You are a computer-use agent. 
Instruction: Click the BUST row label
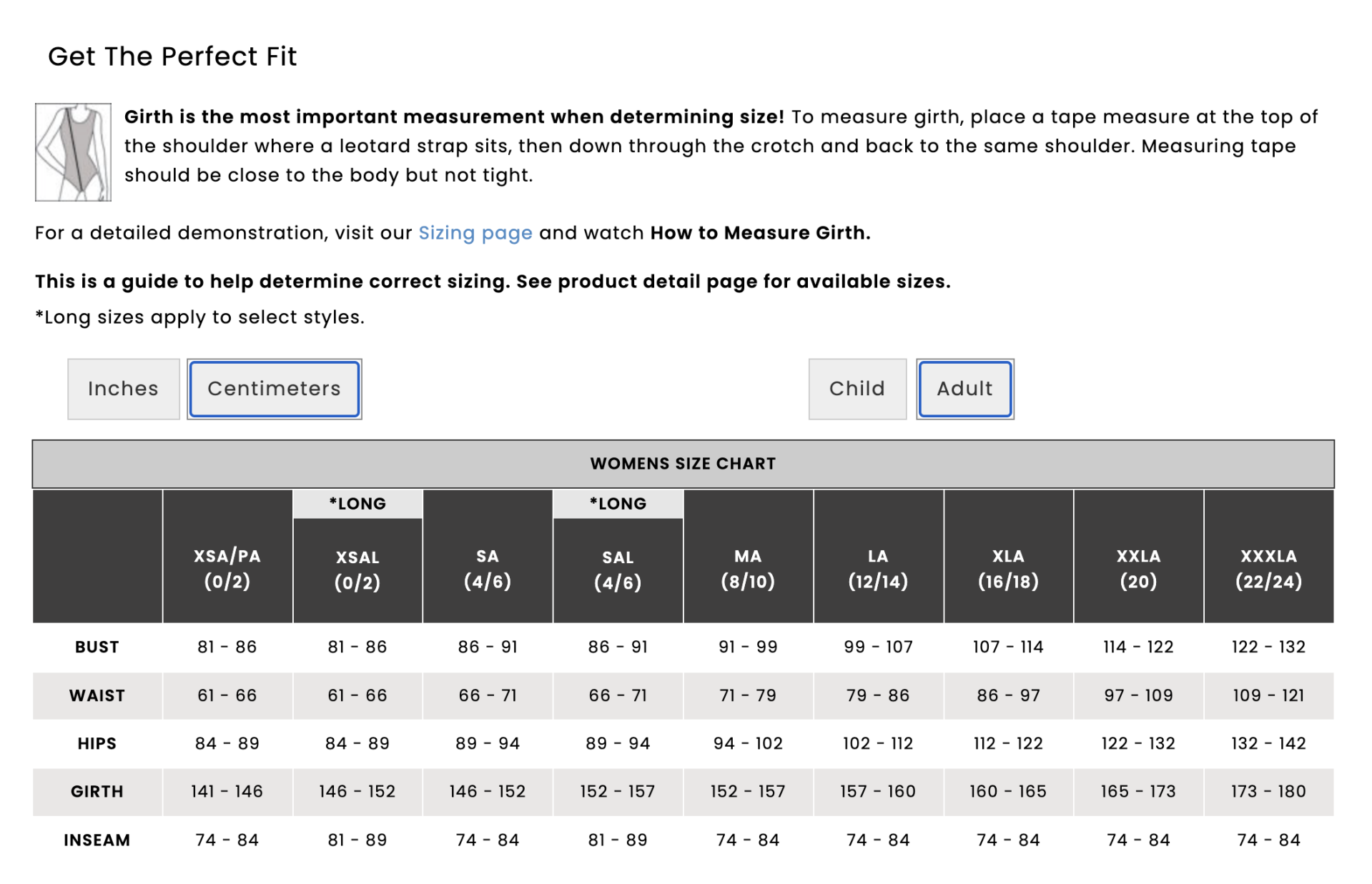[97, 647]
